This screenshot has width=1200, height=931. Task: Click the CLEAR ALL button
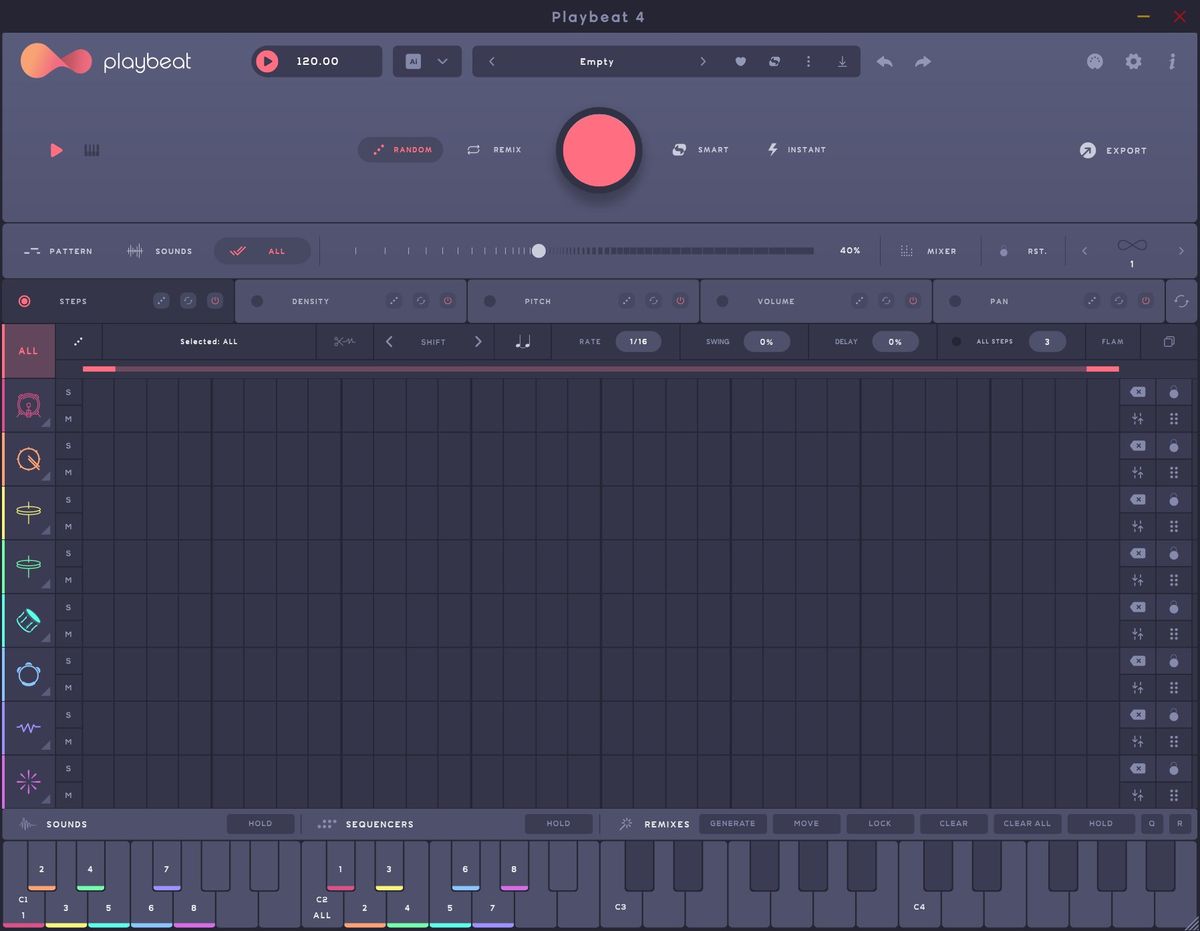(1027, 823)
